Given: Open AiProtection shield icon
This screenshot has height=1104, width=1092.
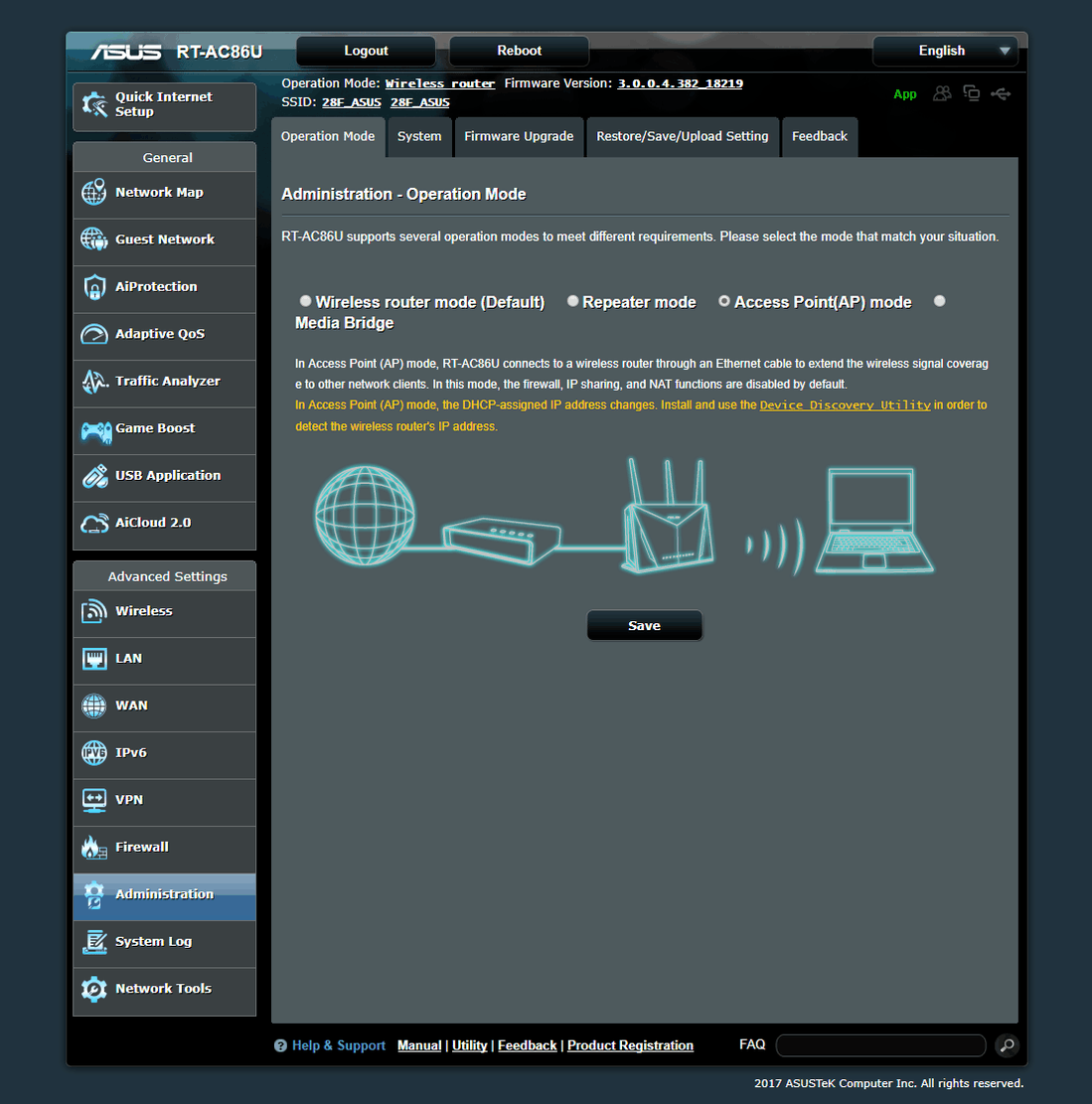Looking at the screenshot, I should (94, 287).
